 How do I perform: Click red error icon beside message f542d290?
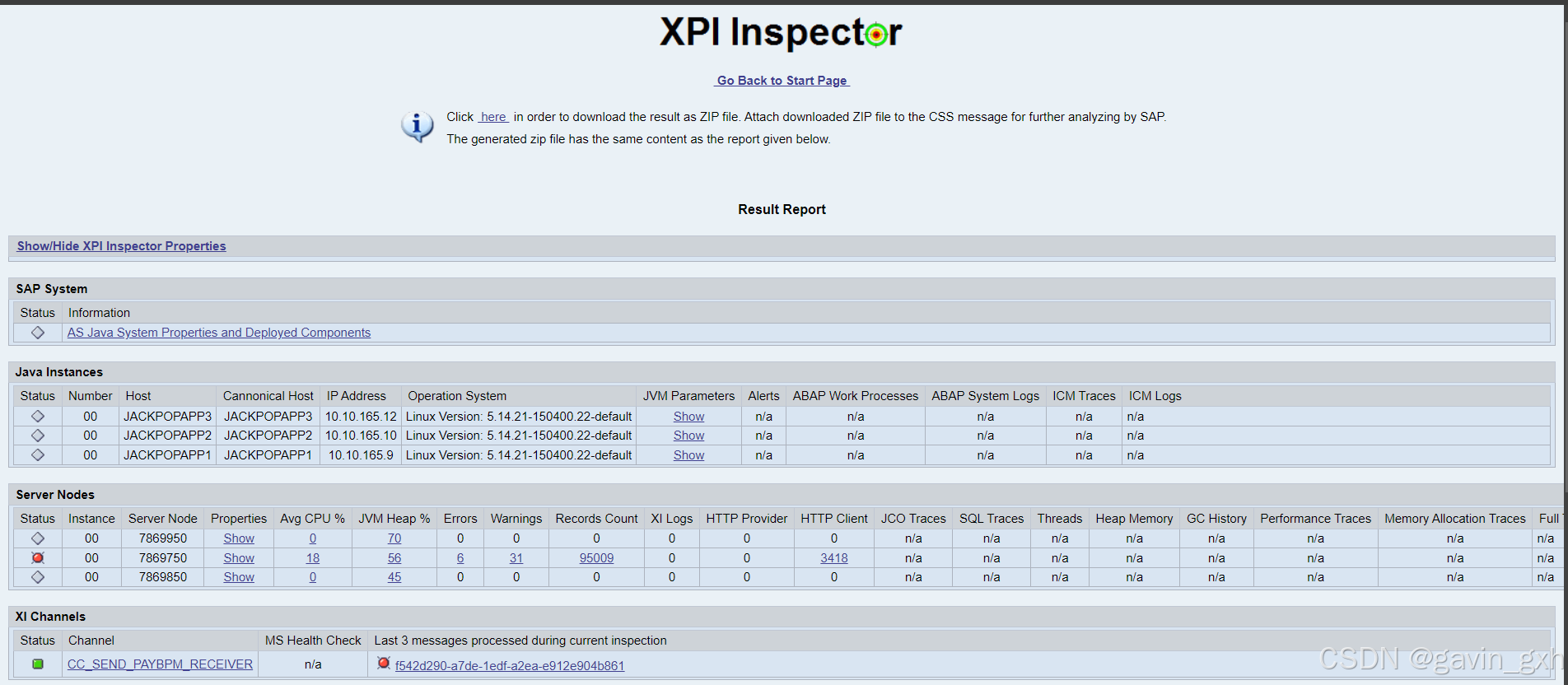click(383, 663)
